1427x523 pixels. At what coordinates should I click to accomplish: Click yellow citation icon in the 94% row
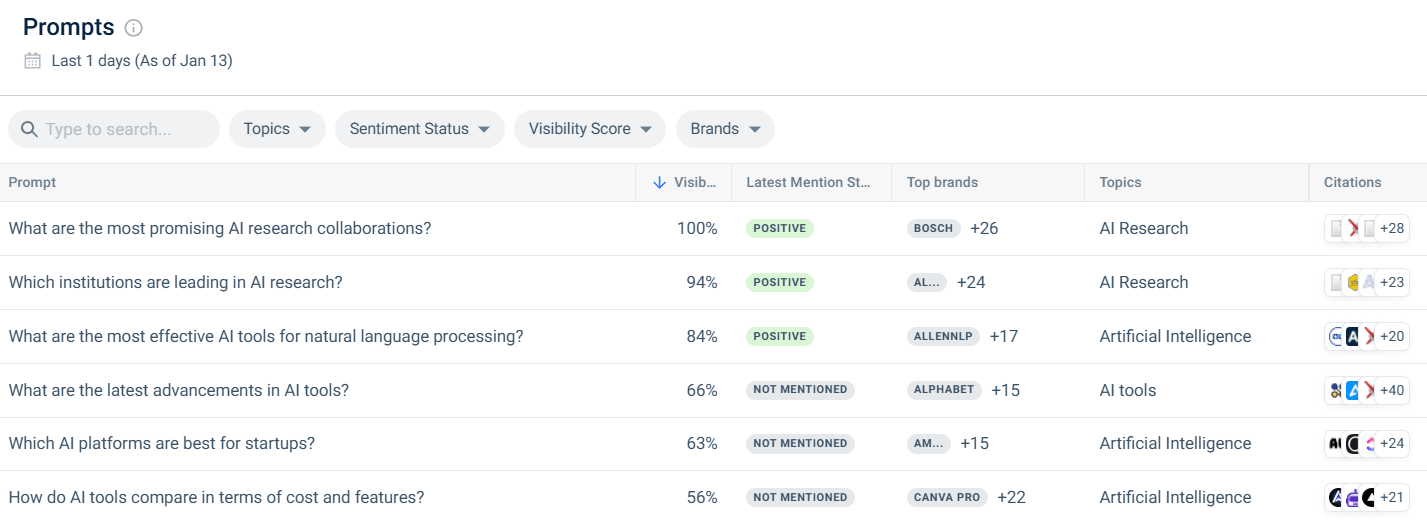coord(1353,282)
